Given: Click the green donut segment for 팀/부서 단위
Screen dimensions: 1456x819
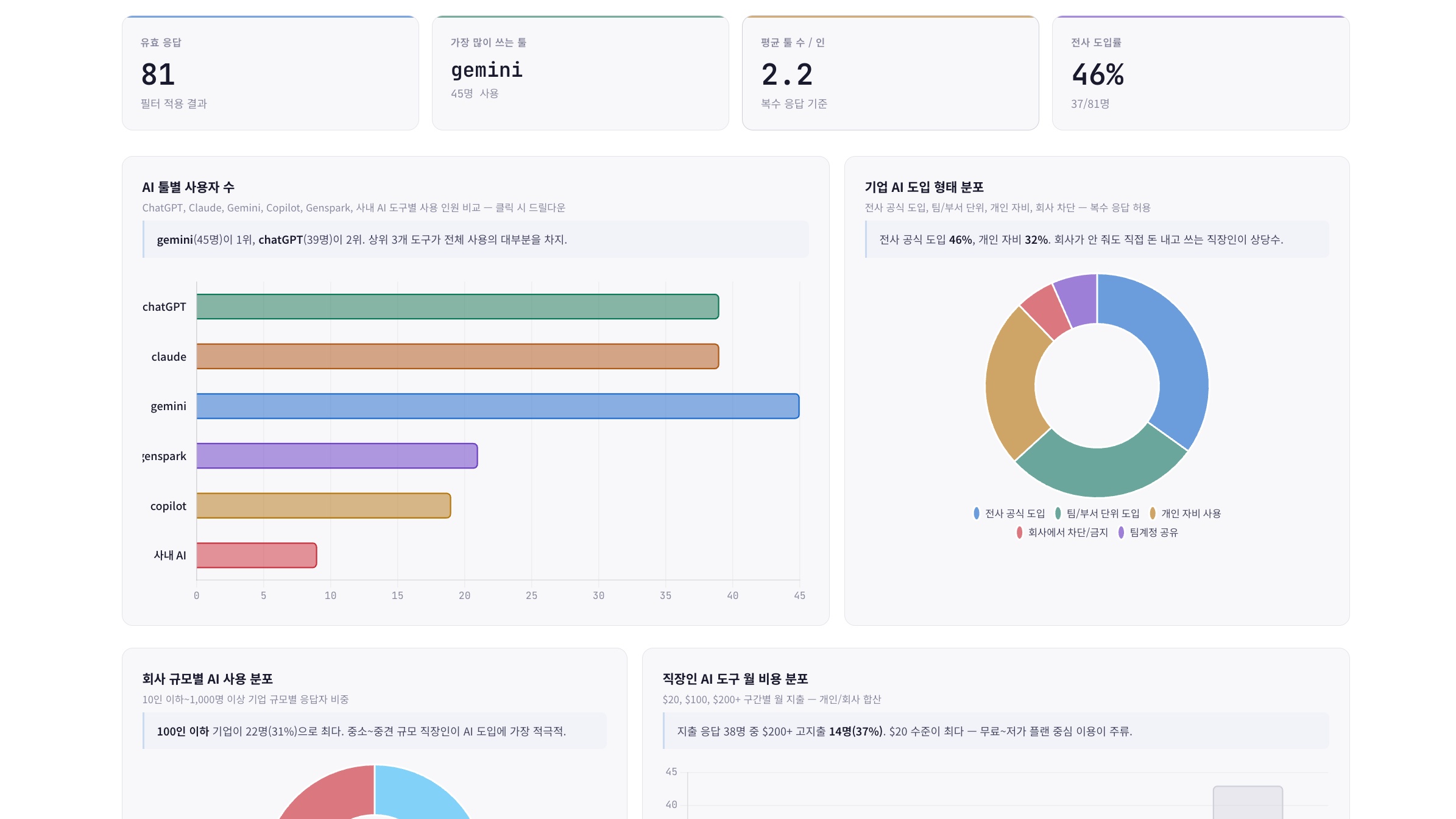Looking at the screenshot, I should (x=1101, y=472).
